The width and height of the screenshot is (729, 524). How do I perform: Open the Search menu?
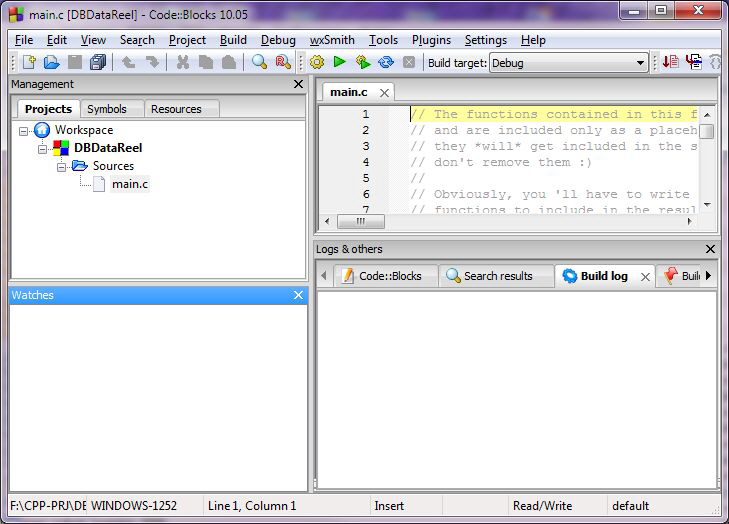pyautogui.click(x=137, y=40)
